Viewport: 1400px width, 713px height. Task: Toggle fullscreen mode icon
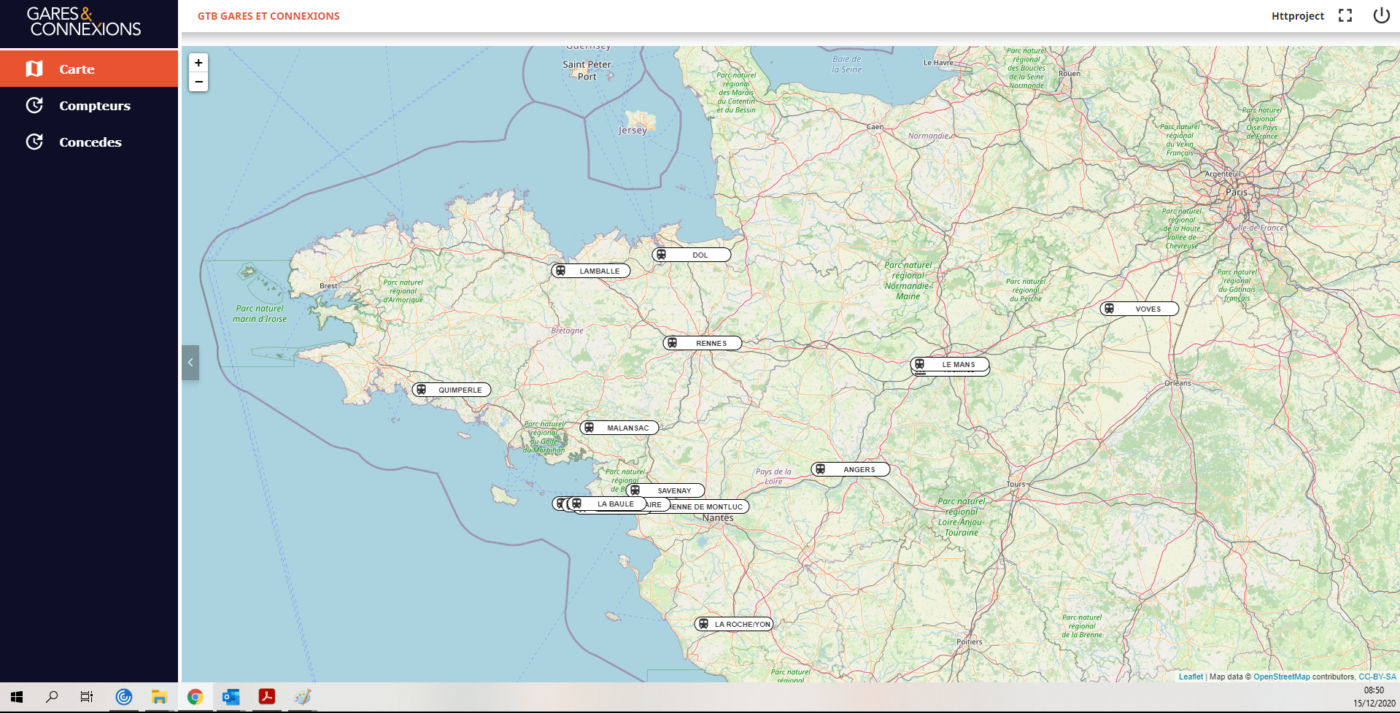tap(1345, 16)
